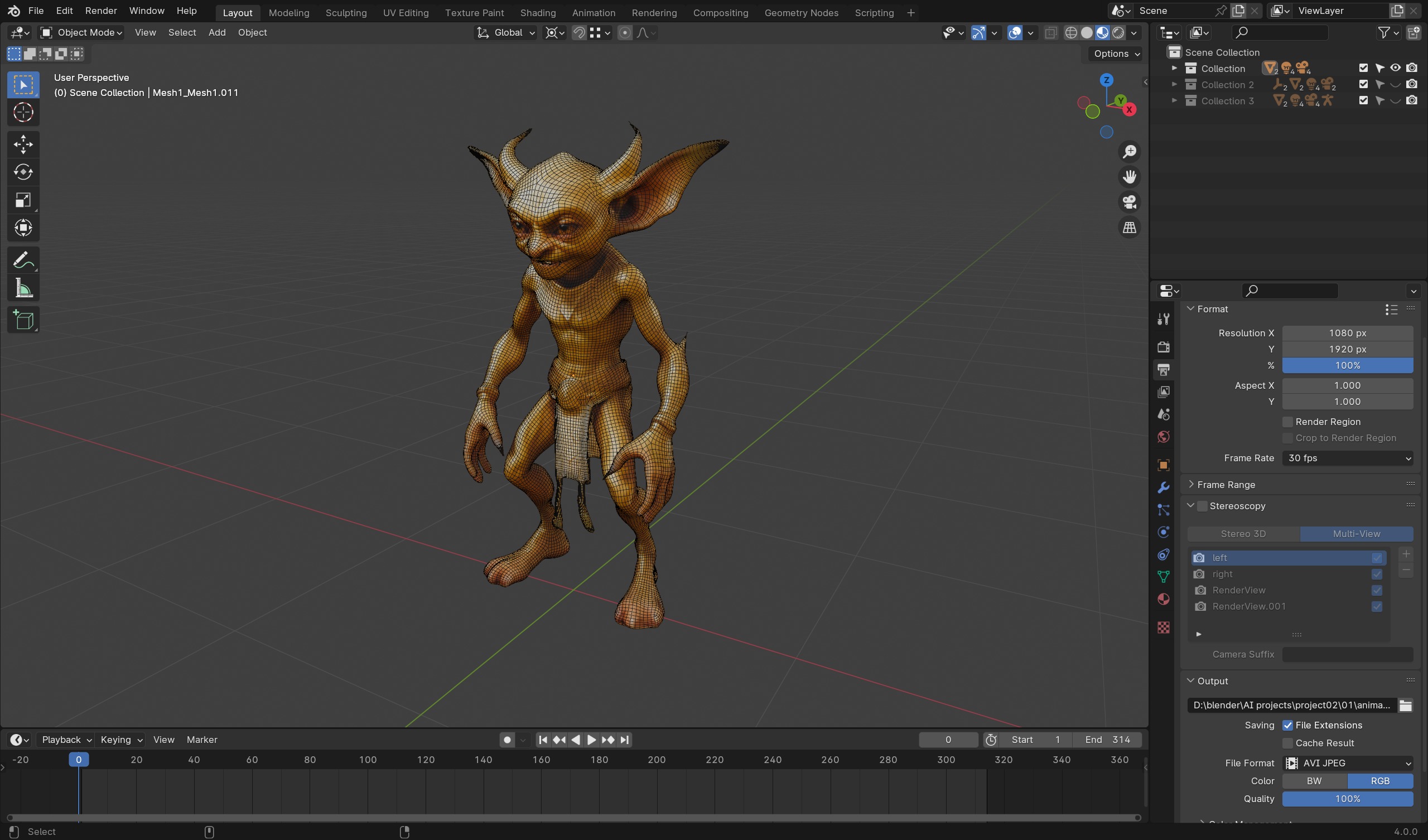Jump to the last frame
The image size is (1428, 840).
(624, 740)
